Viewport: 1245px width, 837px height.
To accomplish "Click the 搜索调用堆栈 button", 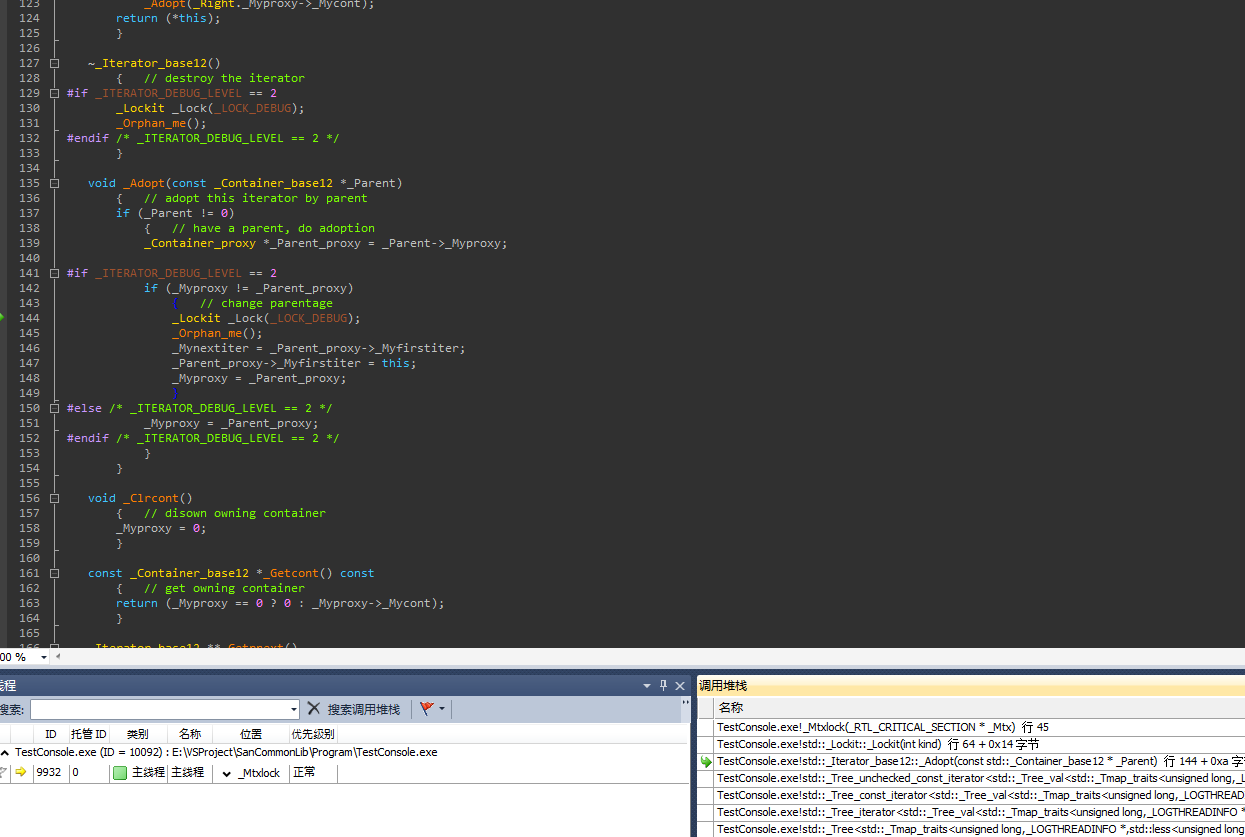I will click(364, 709).
